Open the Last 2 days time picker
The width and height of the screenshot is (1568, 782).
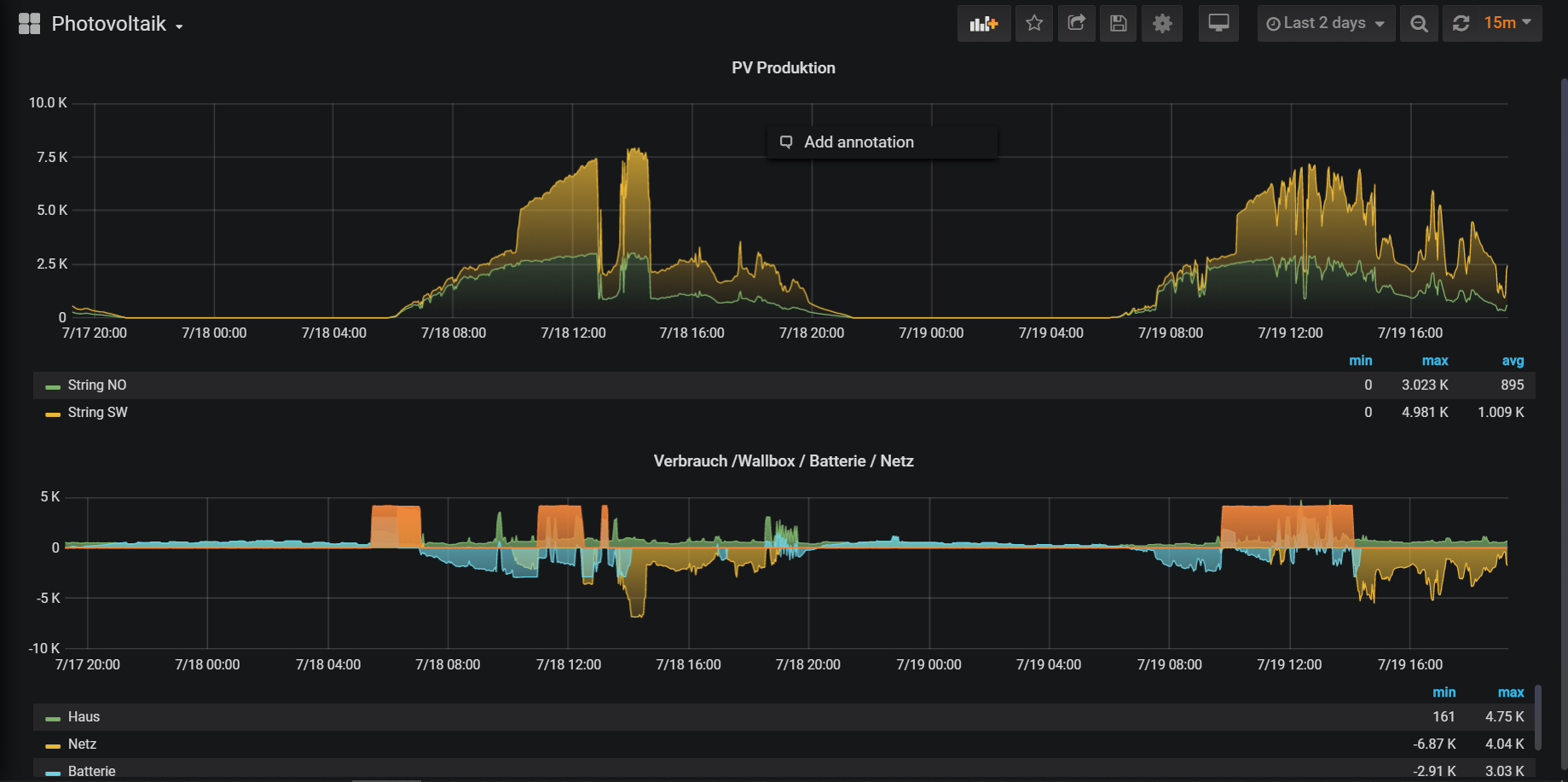pos(1326,23)
